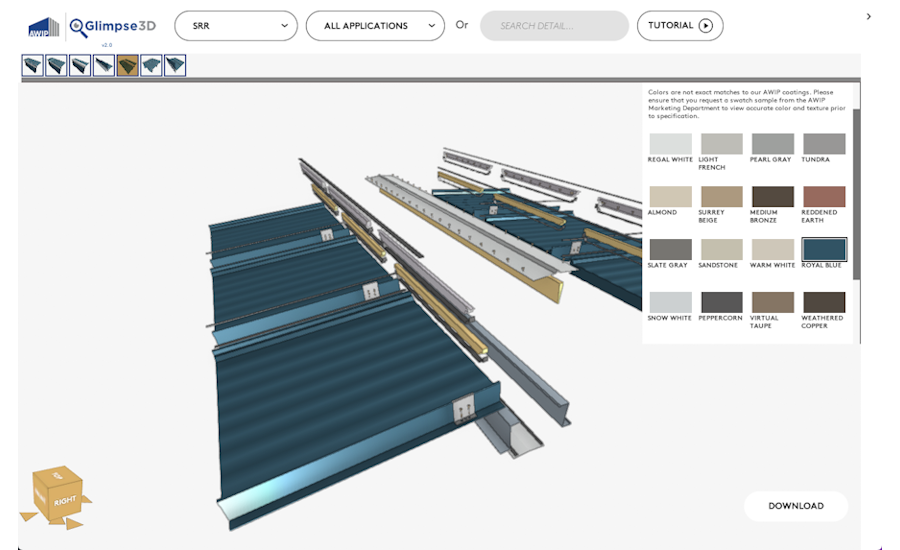Select the highlighted fifth panel thumbnail
This screenshot has height=550, width=900.
pos(127,66)
